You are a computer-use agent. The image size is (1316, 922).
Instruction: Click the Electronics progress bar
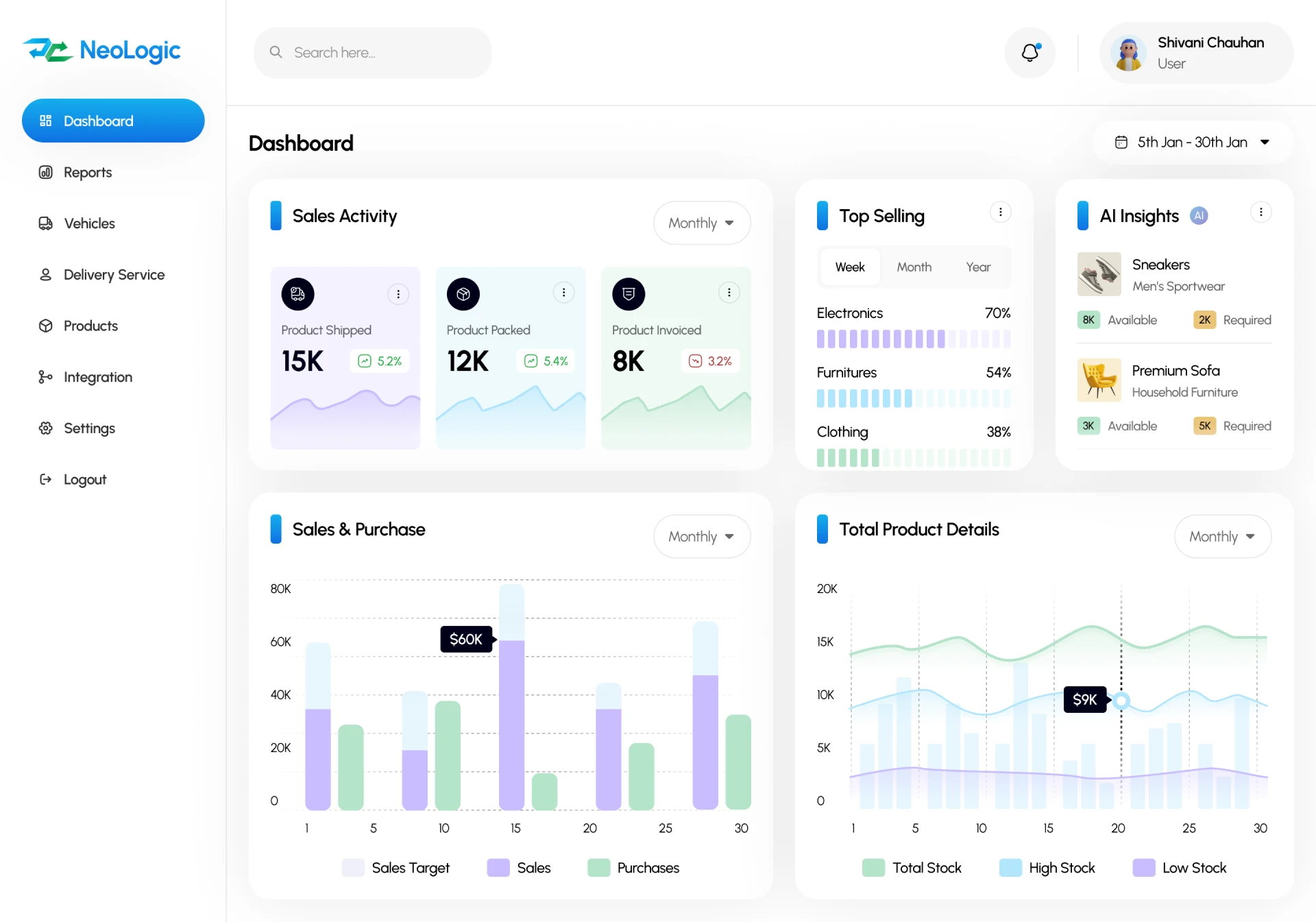click(x=914, y=338)
